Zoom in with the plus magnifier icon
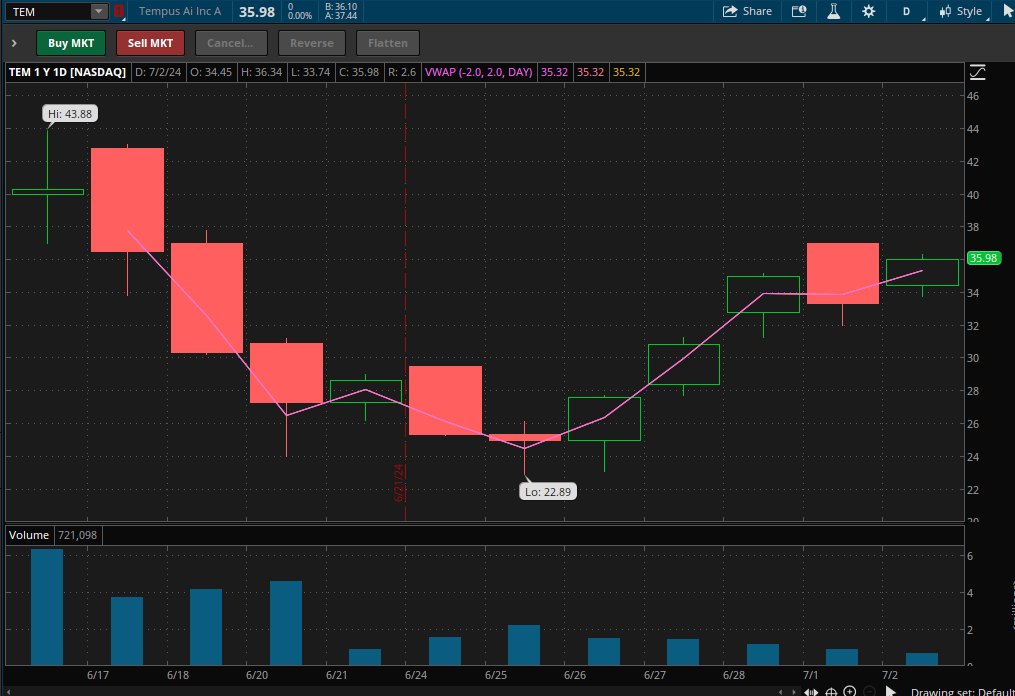Screen dimensions: 1015x696 click(x=850, y=691)
